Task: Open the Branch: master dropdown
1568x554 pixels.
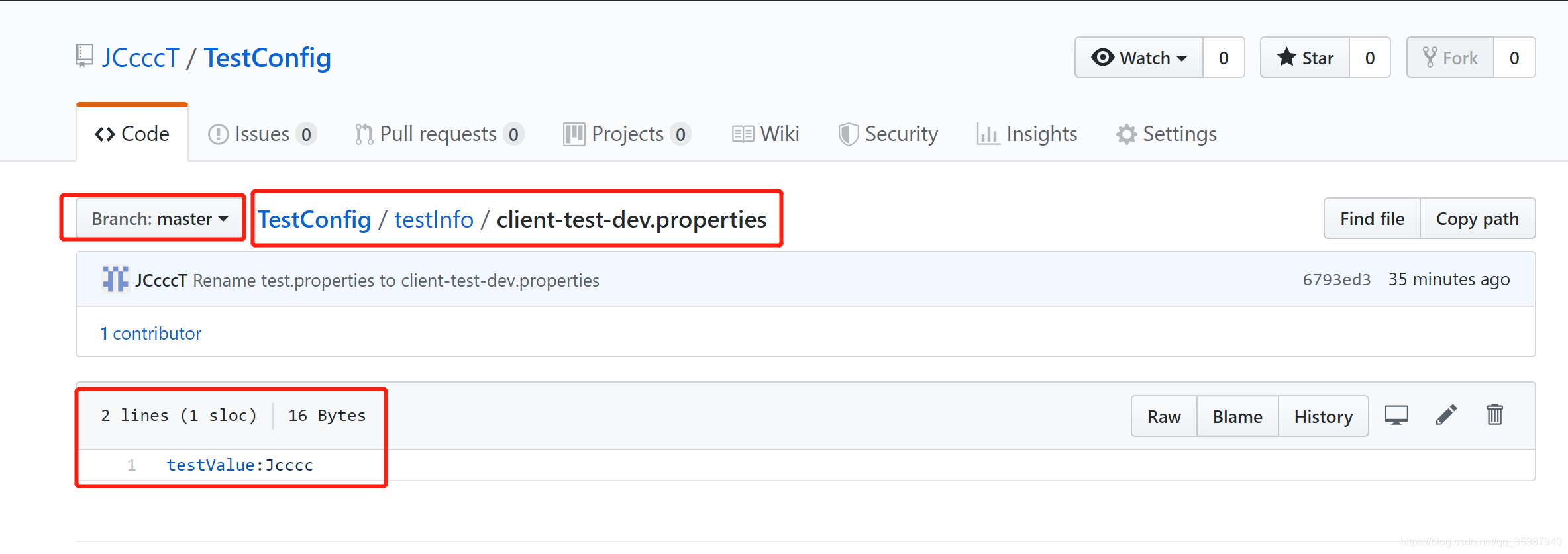Action: coord(160,218)
